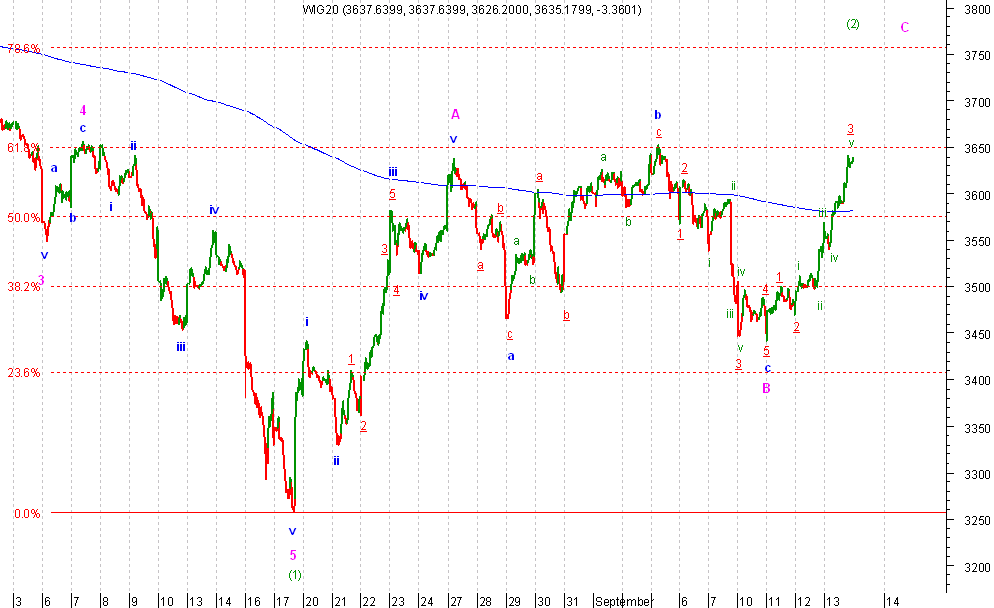Screen dimensions: 994x608
Task: Select the magenta 4 wave label
Action: [83, 111]
